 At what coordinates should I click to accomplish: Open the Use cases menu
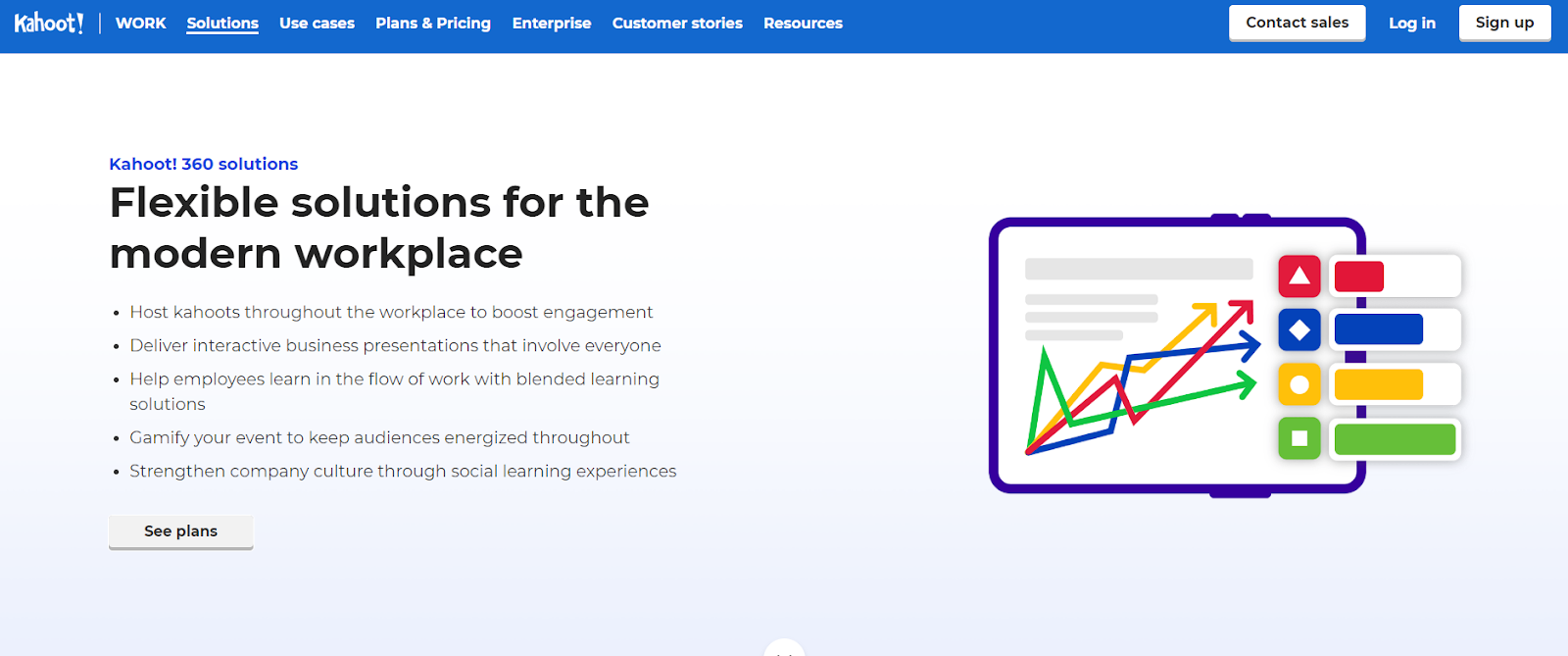[x=317, y=23]
